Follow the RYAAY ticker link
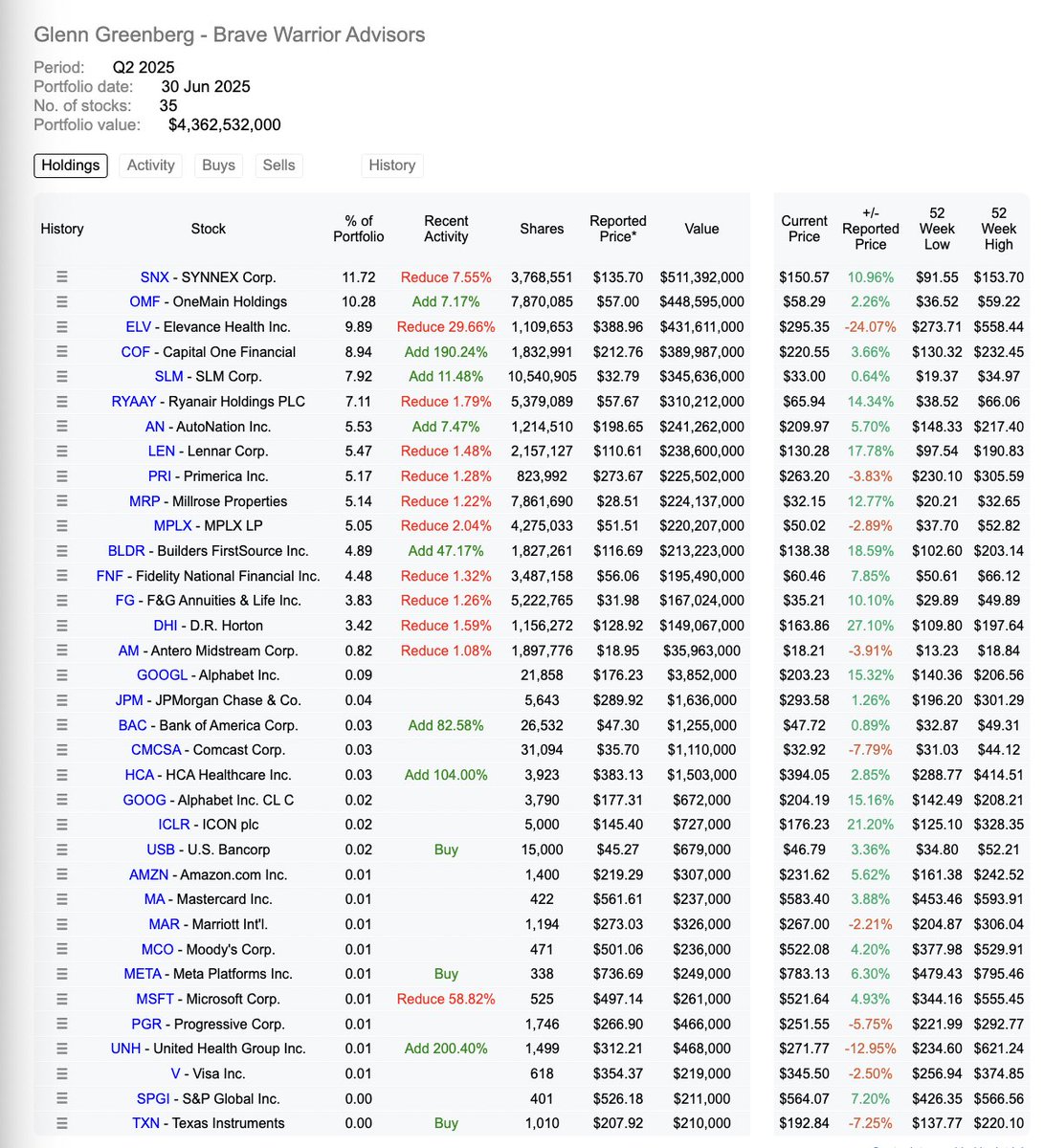Viewport: 1044px width, 1148px height. [134, 402]
